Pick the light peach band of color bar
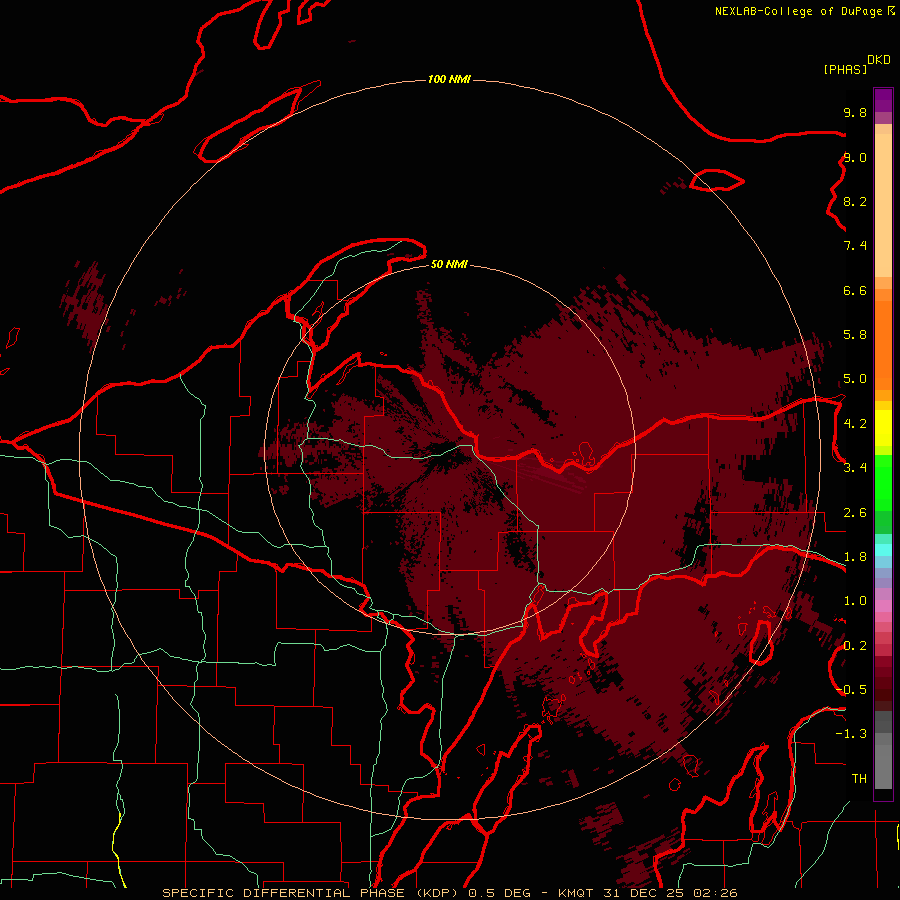 pos(883,205)
